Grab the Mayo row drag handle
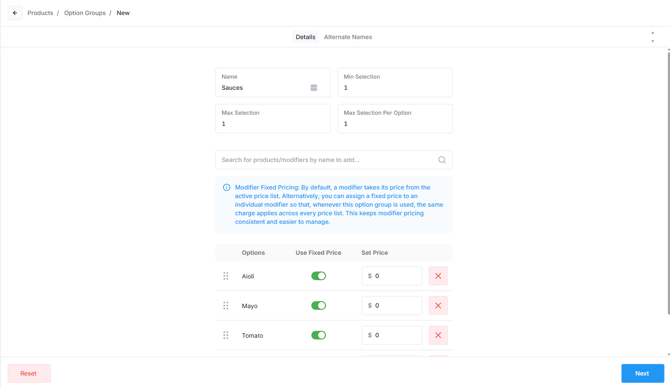Image resolution: width=670 pixels, height=388 pixels. point(226,306)
